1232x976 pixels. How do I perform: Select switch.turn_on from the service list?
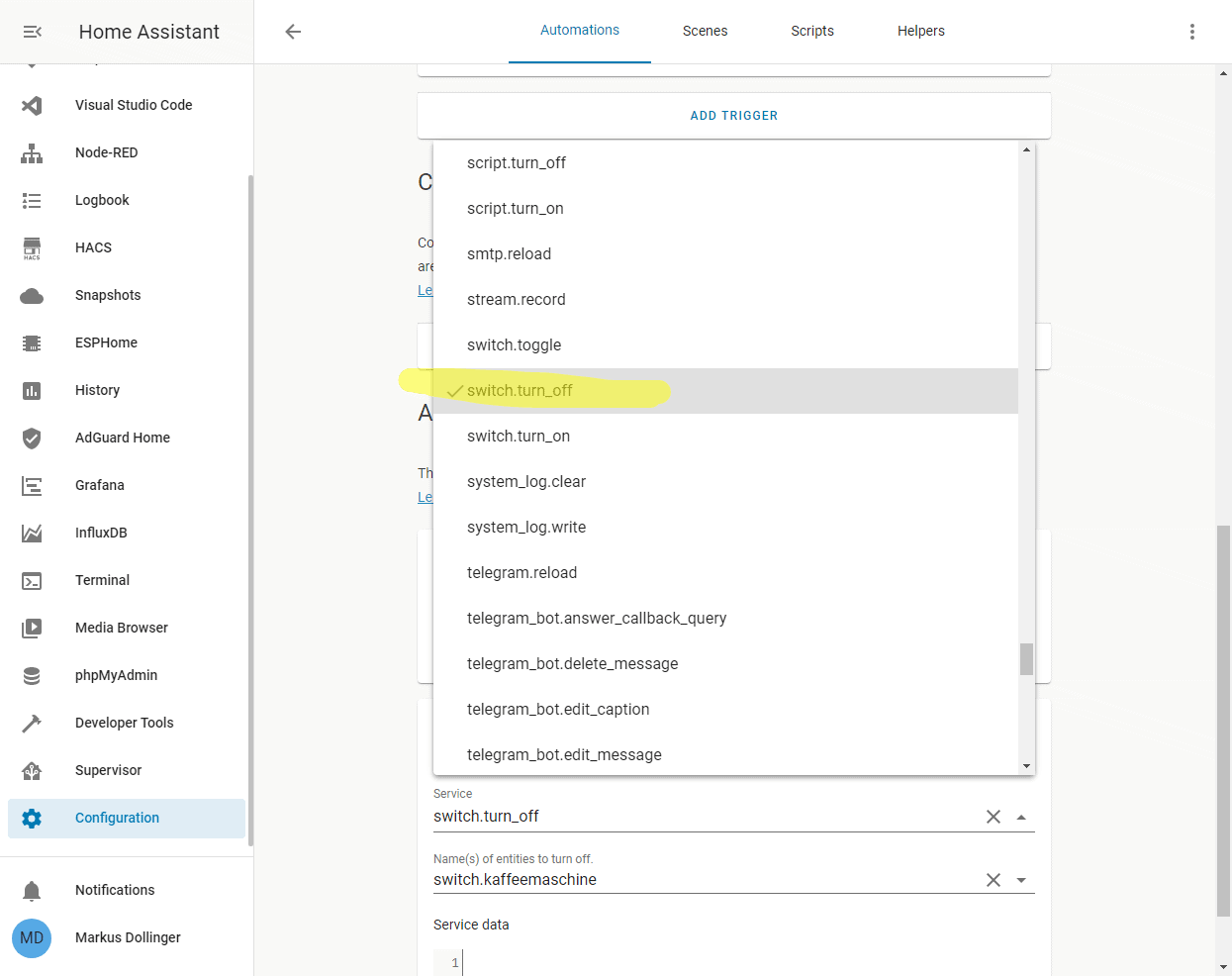click(x=519, y=436)
